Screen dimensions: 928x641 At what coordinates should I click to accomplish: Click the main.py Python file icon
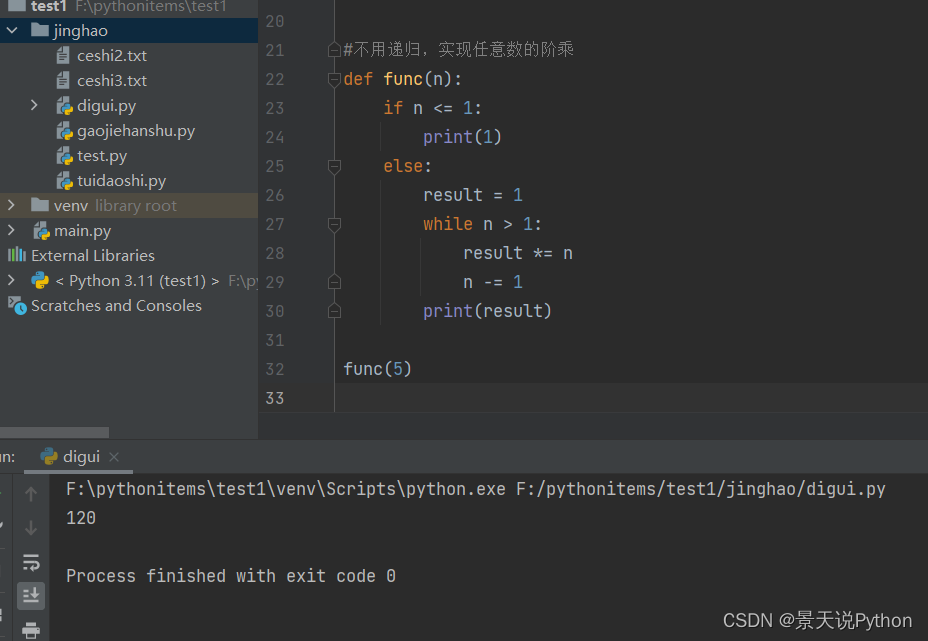click(41, 231)
